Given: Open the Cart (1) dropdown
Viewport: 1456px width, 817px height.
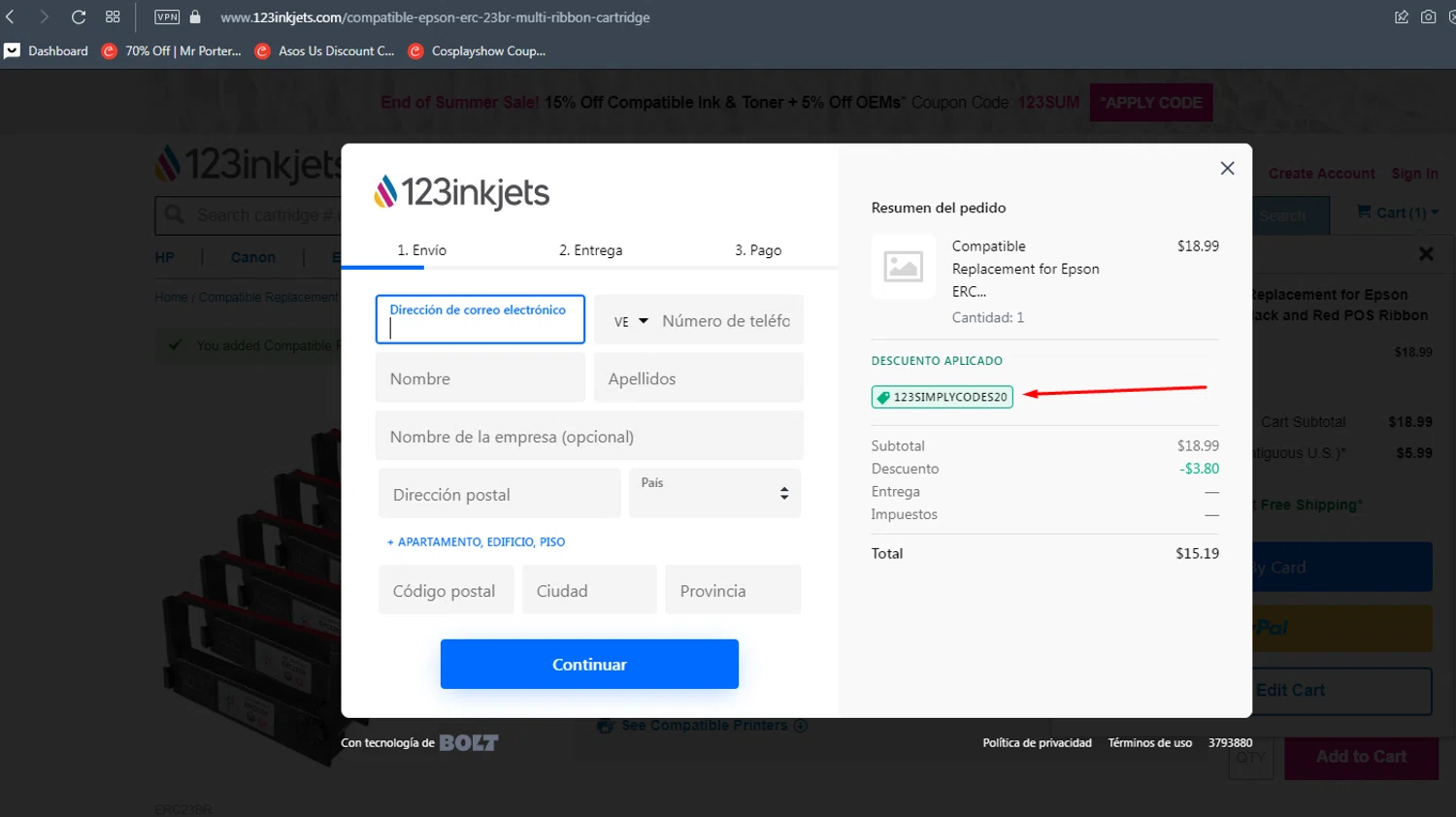Looking at the screenshot, I should point(1397,212).
